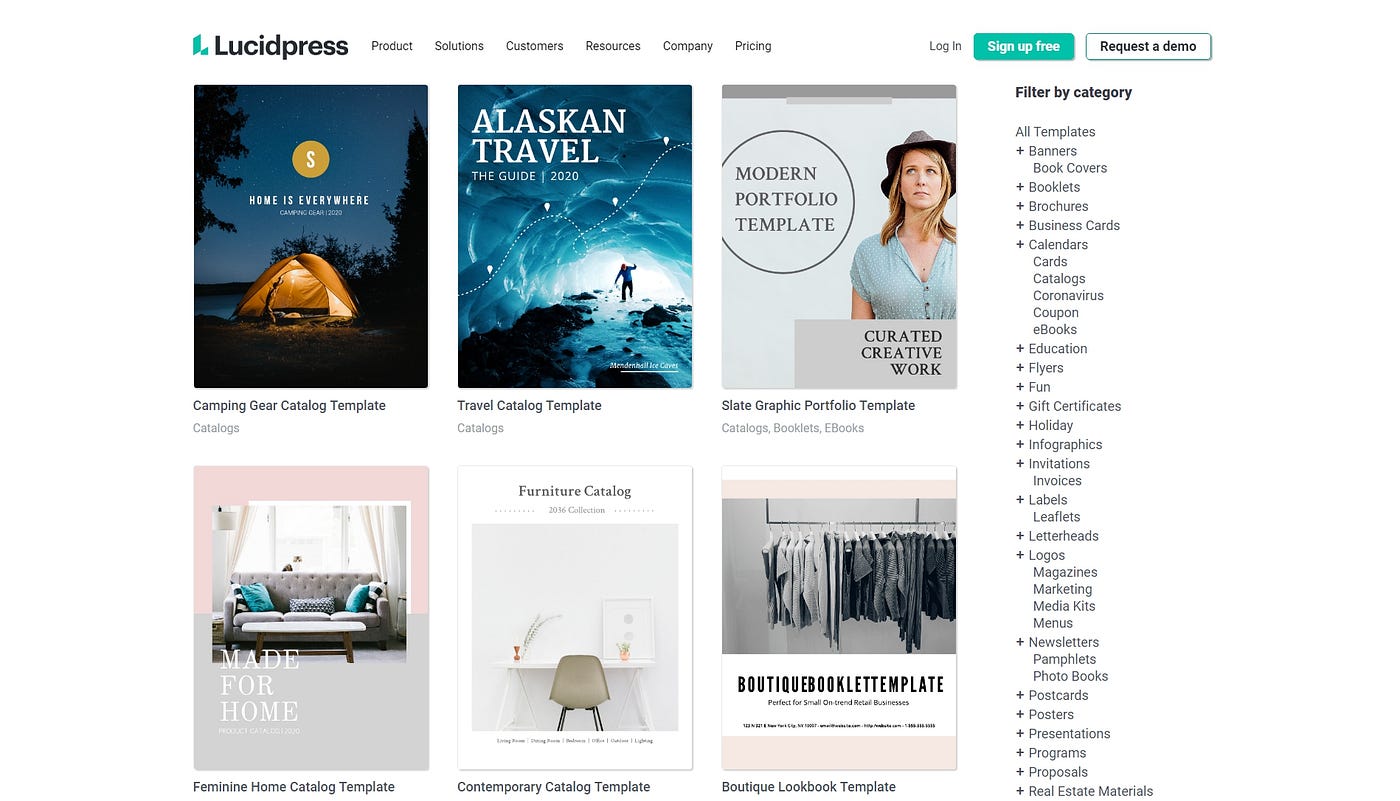Click Catalogs tag under Travel Catalog Template
Screen dimensions: 1400x801
point(480,428)
